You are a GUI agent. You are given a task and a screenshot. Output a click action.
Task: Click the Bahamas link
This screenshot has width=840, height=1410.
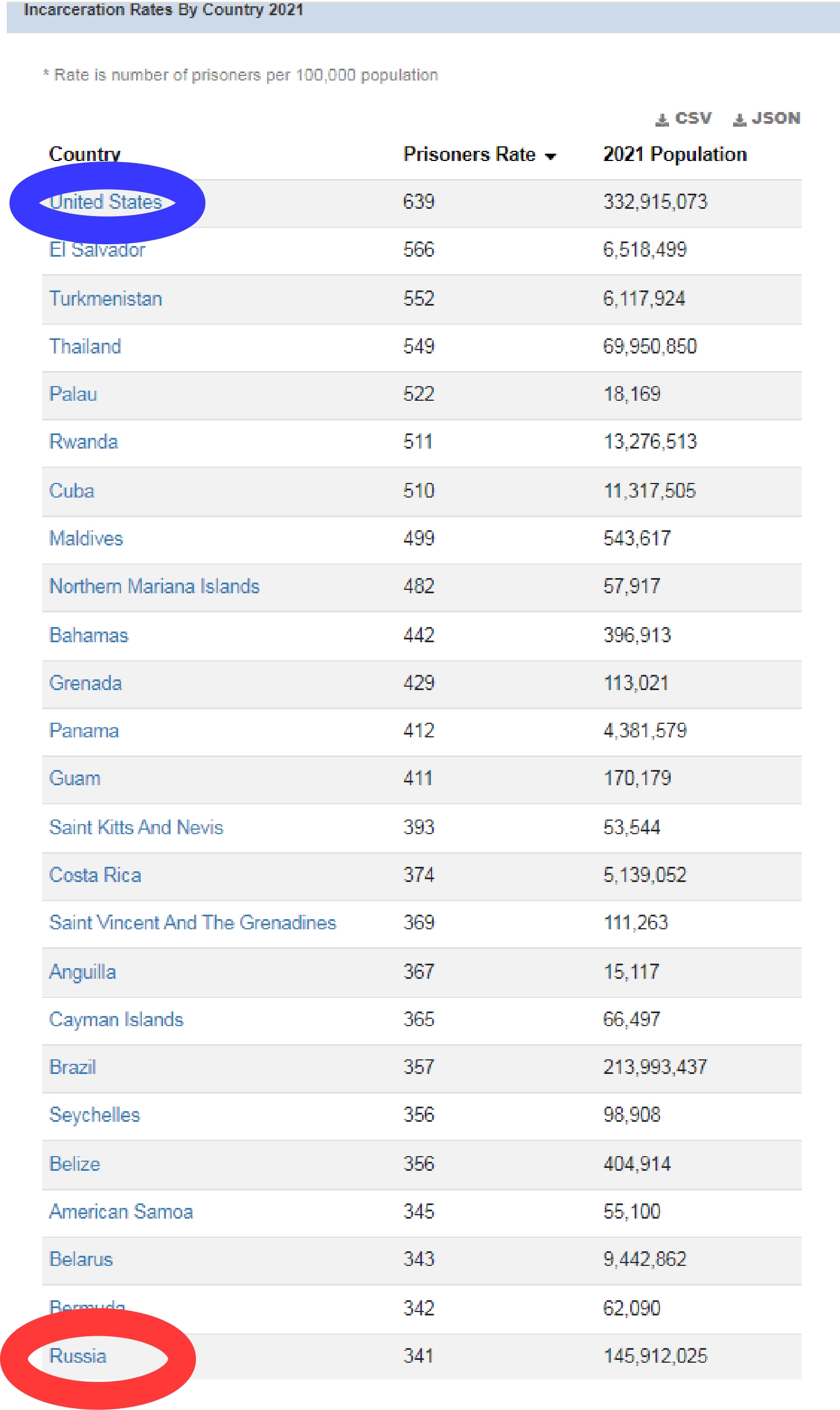click(x=89, y=635)
